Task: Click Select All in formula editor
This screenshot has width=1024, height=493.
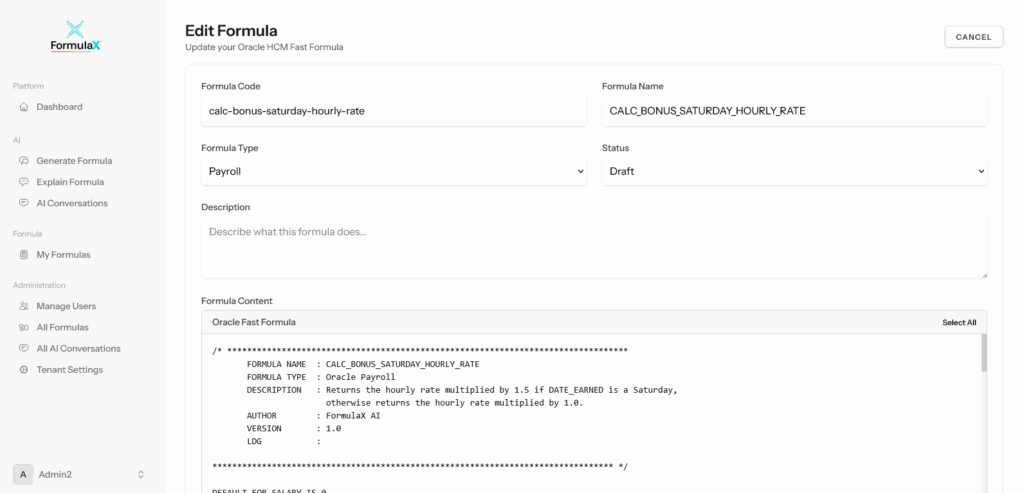Action: click(x=958, y=322)
